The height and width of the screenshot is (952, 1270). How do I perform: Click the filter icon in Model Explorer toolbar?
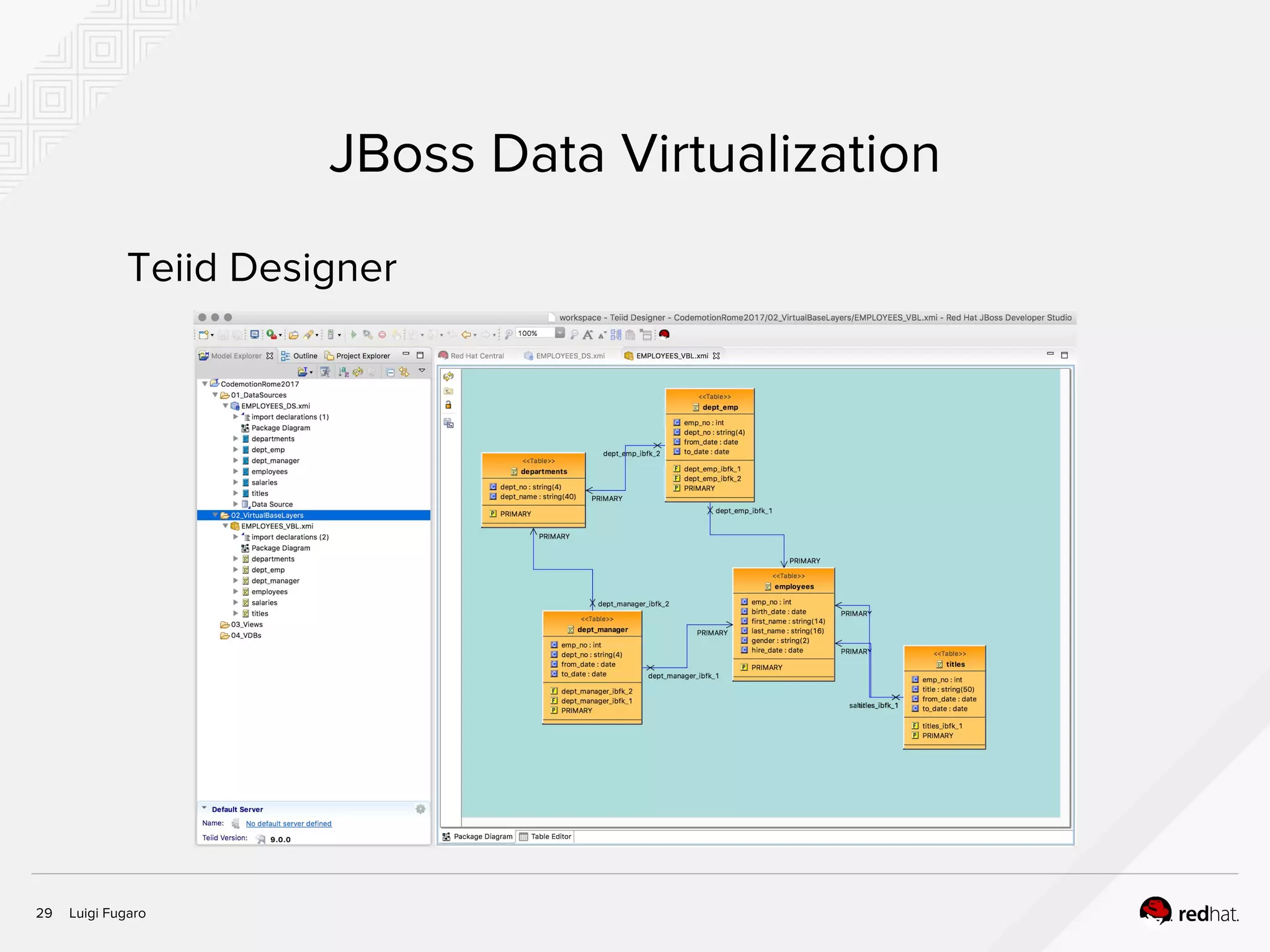(x=325, y=372)
